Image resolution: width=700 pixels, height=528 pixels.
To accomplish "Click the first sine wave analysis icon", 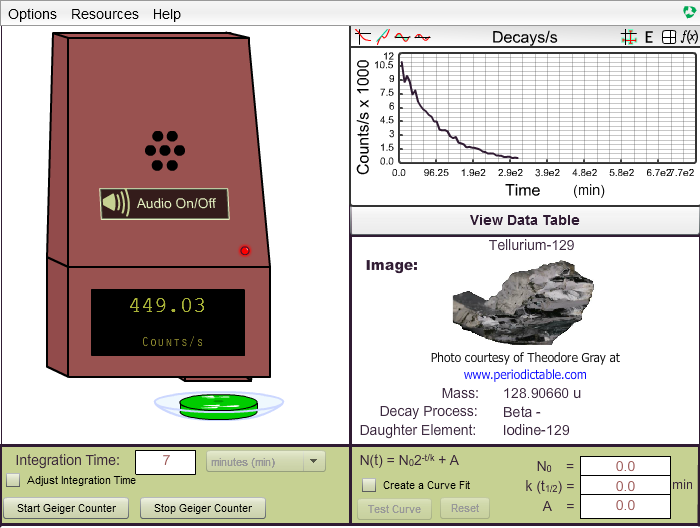I will pyautogui.click(x=402, y=37).
